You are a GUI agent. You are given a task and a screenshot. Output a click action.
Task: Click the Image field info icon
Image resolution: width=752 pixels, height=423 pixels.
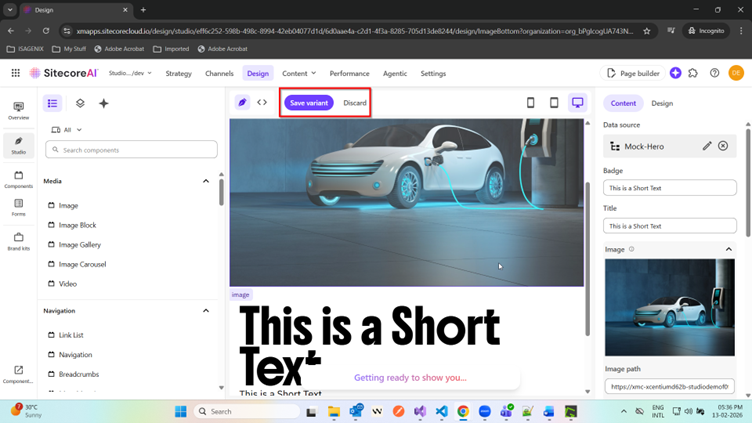(632, 249)
